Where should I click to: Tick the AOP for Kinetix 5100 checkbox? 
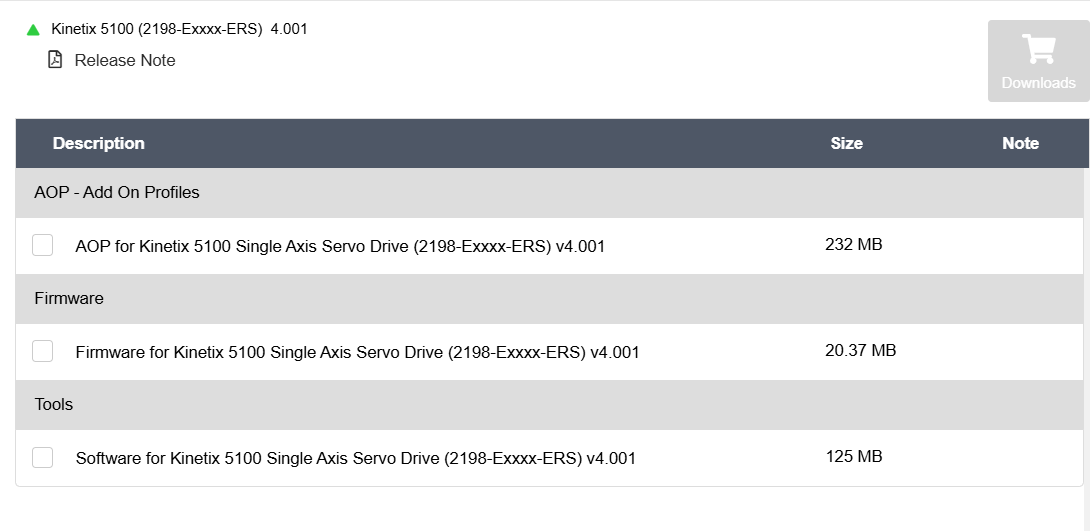point(43,245)
